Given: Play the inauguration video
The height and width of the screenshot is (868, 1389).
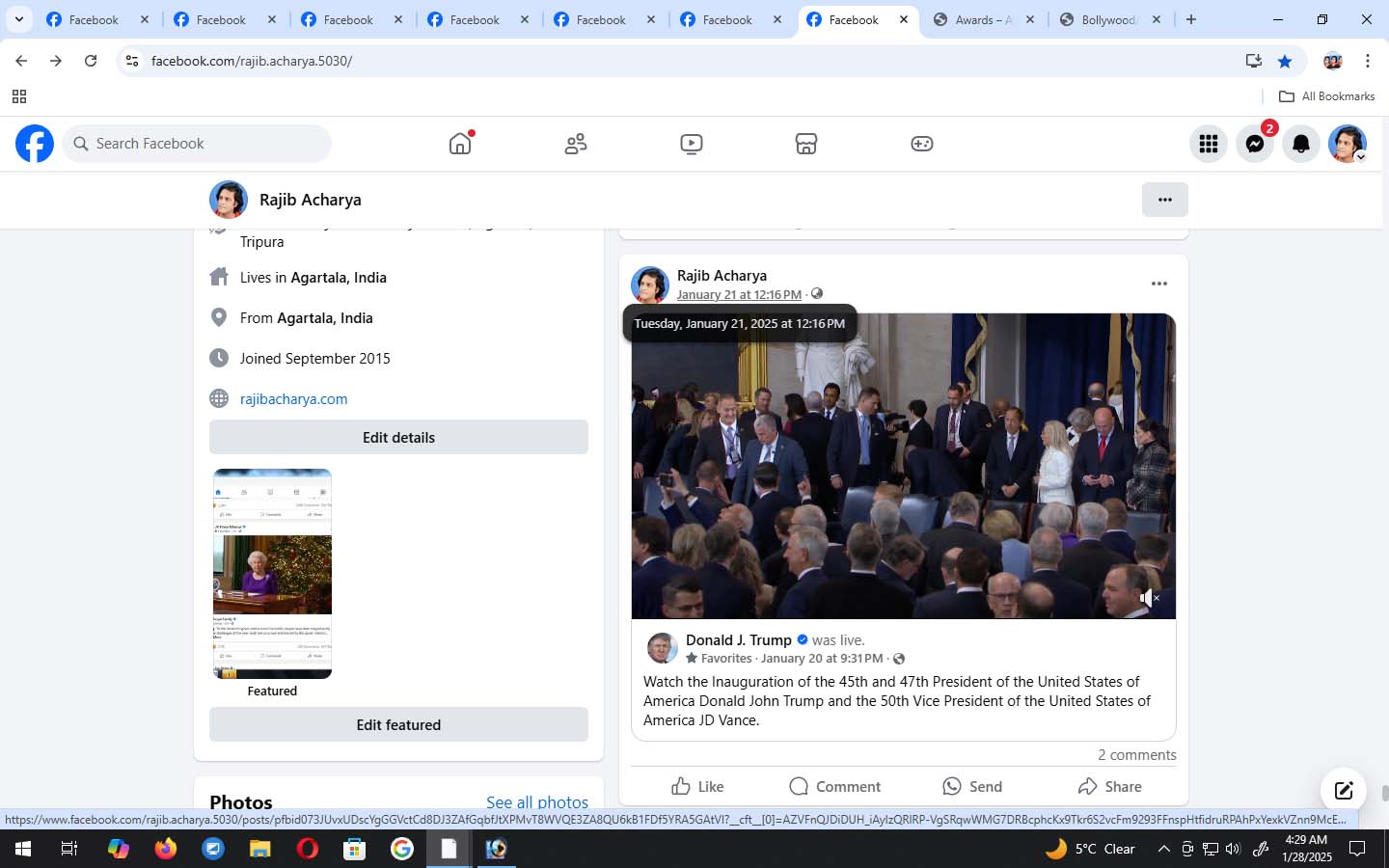Looking at the screenshot, I should point(904,466).
